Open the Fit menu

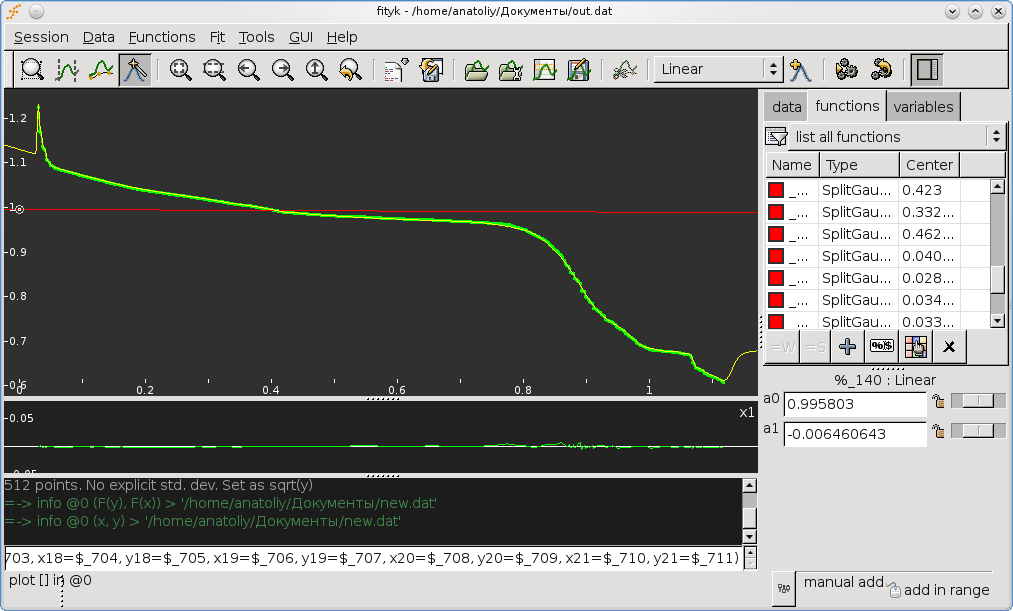[217, 37]
